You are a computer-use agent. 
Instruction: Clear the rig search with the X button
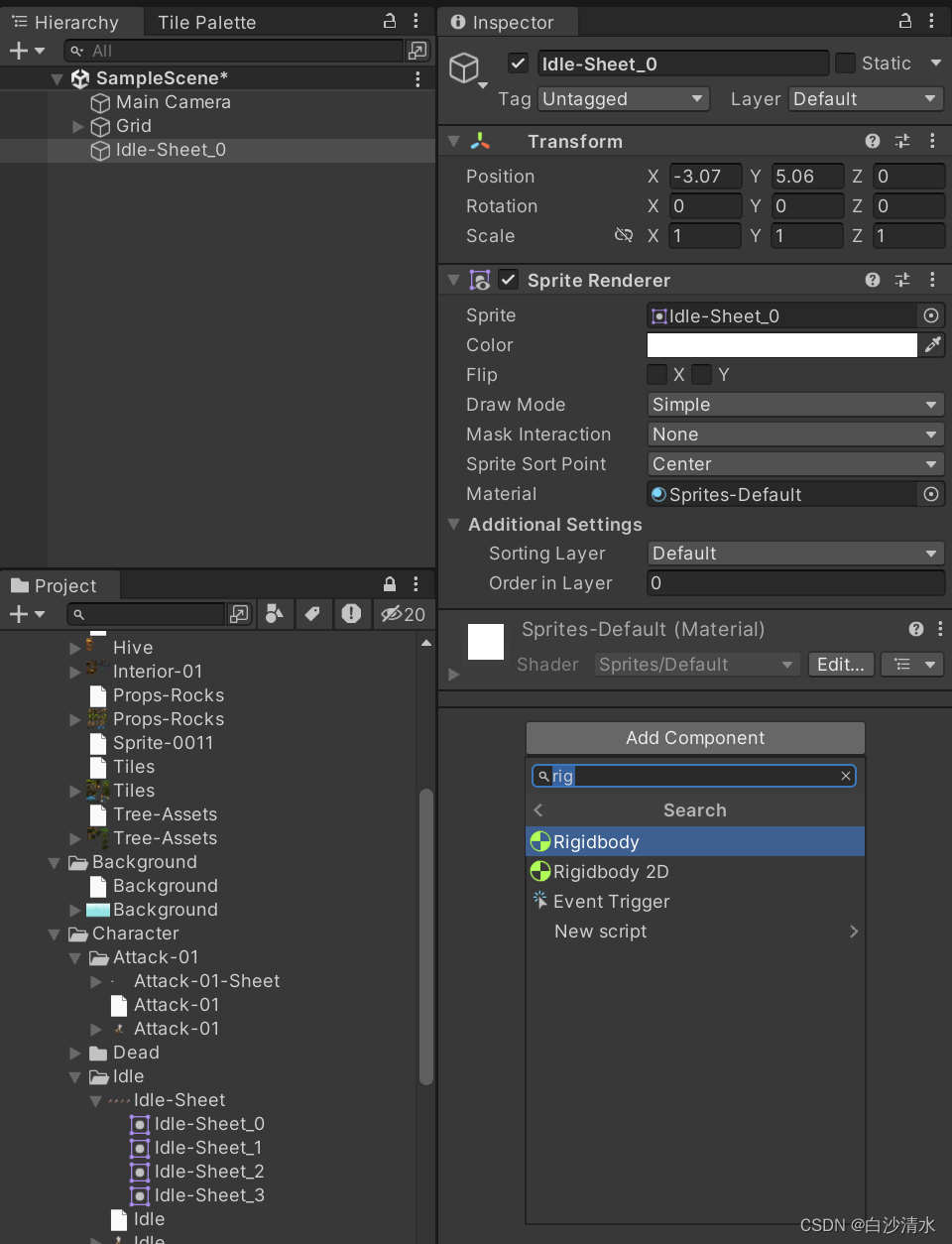coord(845,776)
